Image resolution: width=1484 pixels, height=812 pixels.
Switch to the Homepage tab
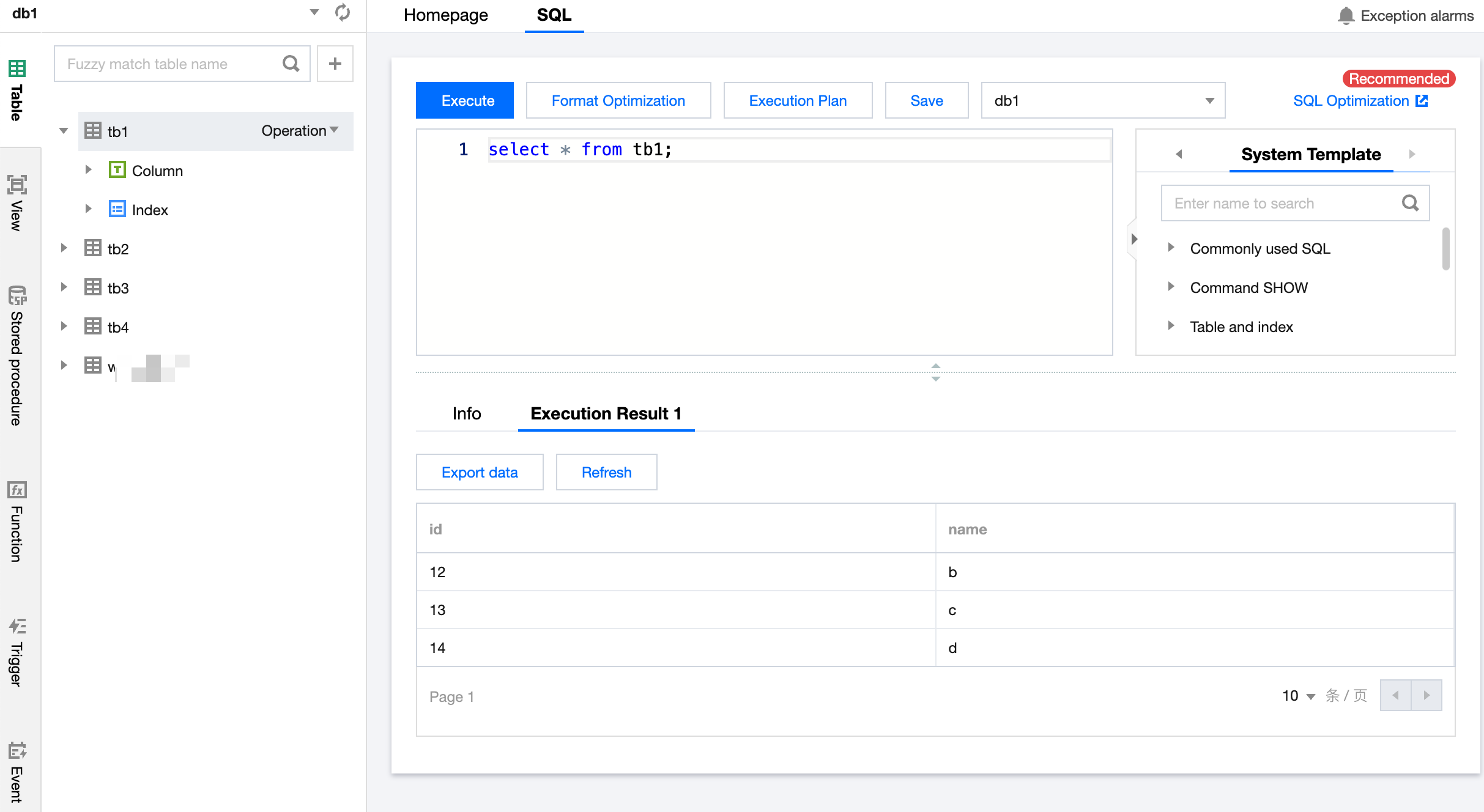[x=445, y=15]
